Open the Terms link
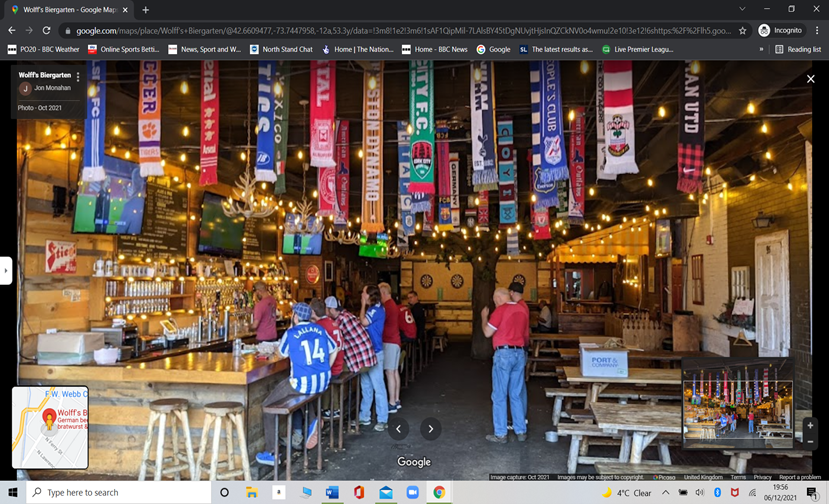The image size is (829, 504). coord(738,477)
